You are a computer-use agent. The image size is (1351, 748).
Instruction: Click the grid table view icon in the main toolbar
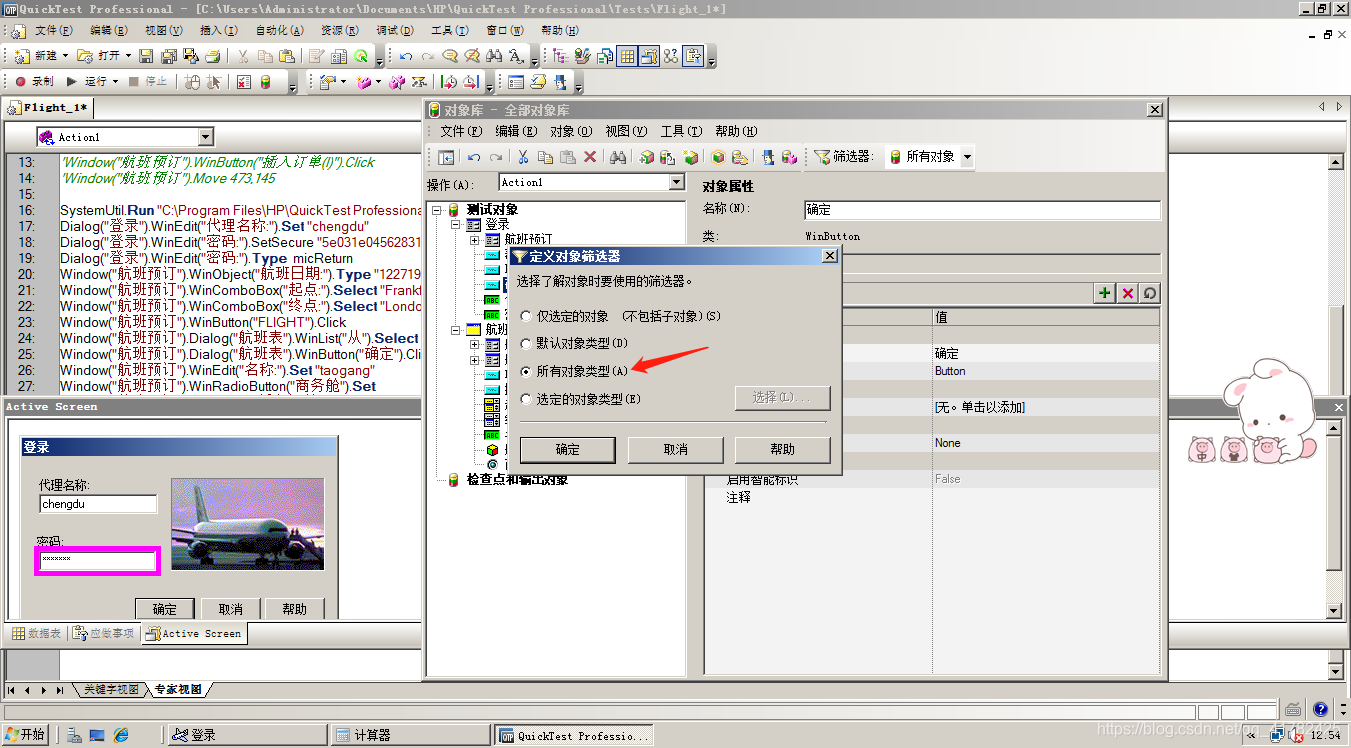click(x=627, y=56)
